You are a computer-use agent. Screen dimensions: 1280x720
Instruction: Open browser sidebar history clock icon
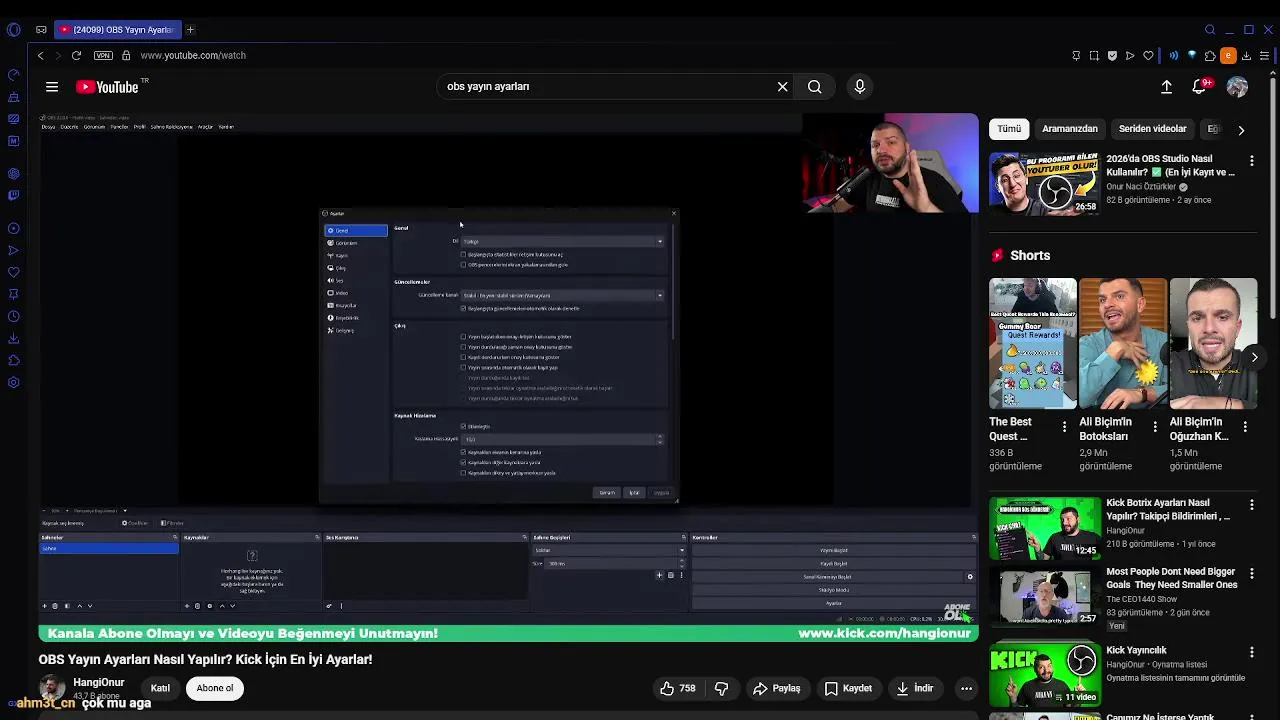tap(13, 316)
